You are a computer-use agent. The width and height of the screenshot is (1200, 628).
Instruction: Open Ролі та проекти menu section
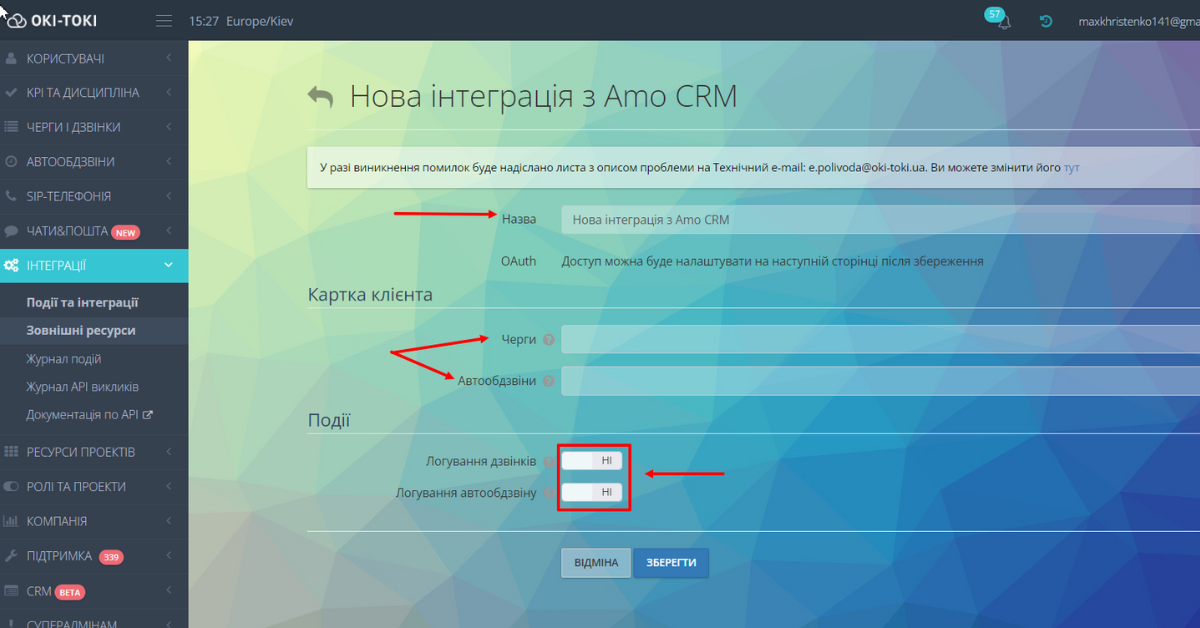[x=94, y=487]
